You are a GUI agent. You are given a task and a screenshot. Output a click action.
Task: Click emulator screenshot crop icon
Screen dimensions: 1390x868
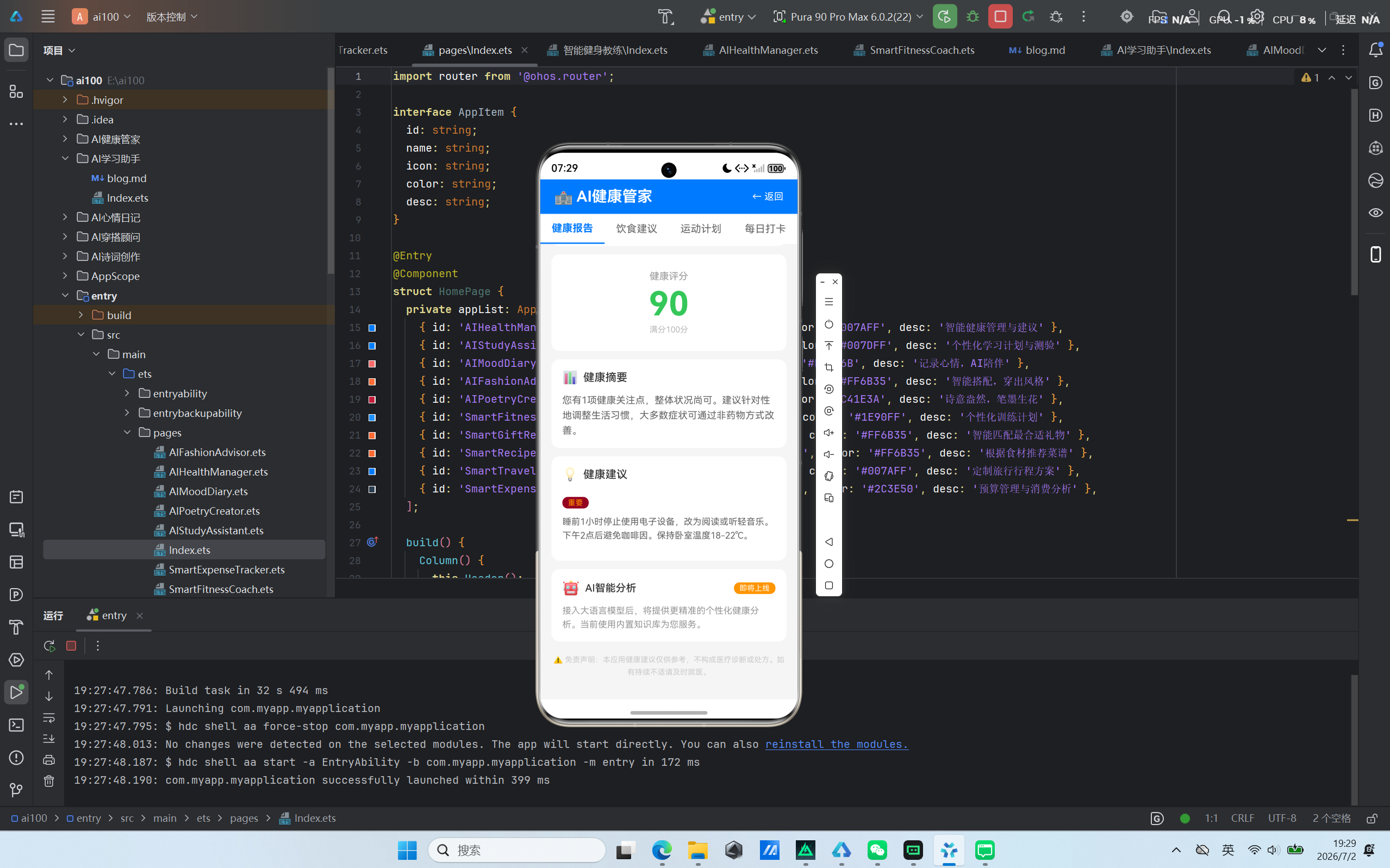click(828, 367)
